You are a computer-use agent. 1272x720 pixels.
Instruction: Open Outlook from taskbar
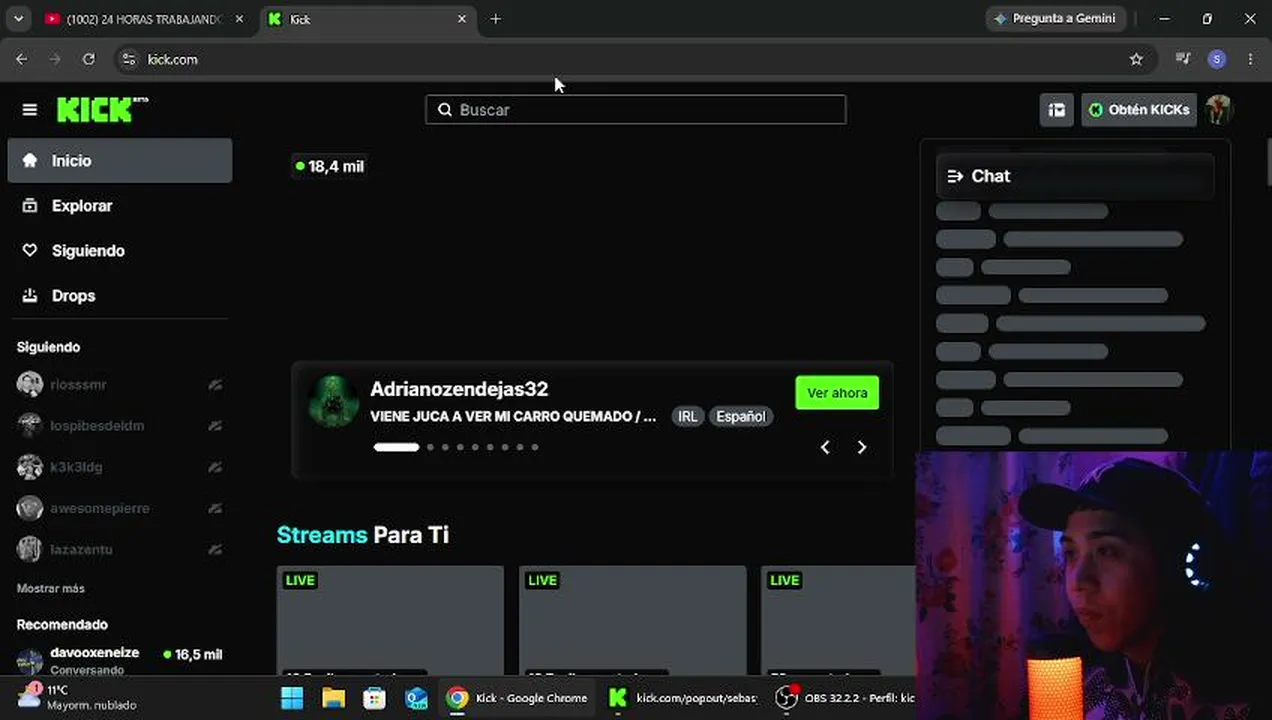tap(416, 698)
